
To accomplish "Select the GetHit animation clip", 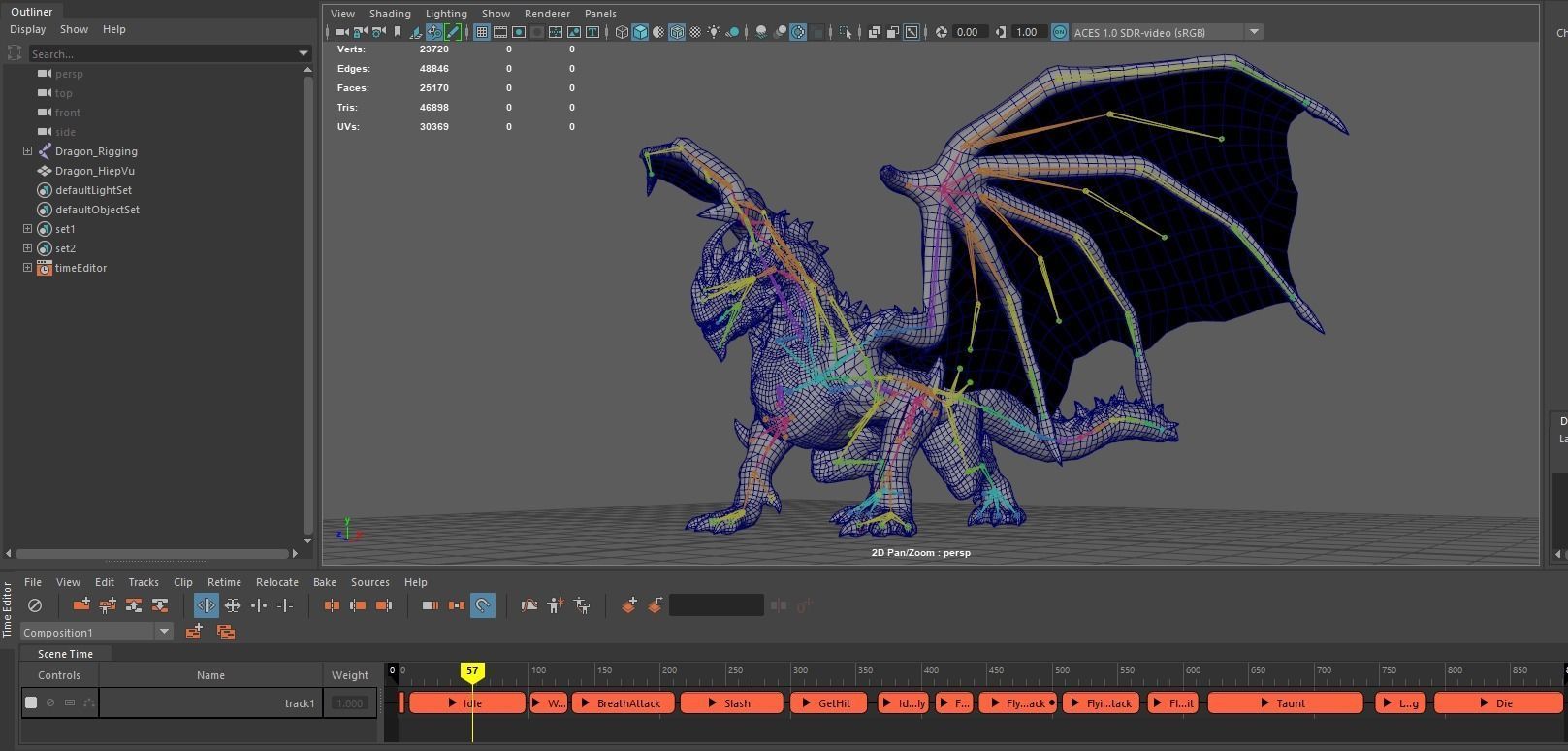I will tap(829, 703).
